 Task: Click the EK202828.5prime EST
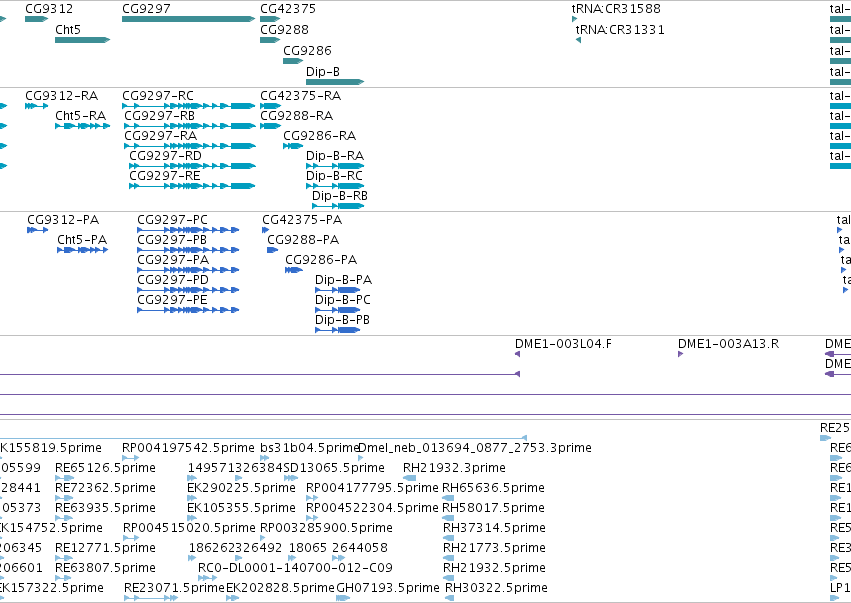click(x=232, y=598)
